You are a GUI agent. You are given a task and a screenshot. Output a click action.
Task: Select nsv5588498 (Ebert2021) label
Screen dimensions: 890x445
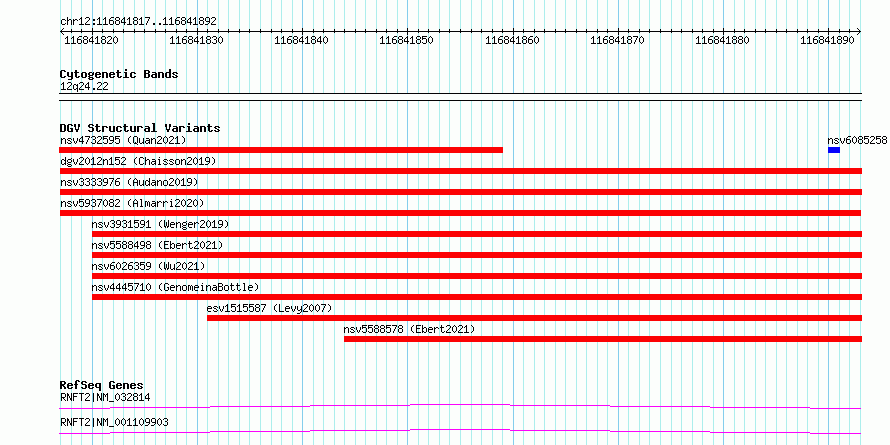[157, 245]
